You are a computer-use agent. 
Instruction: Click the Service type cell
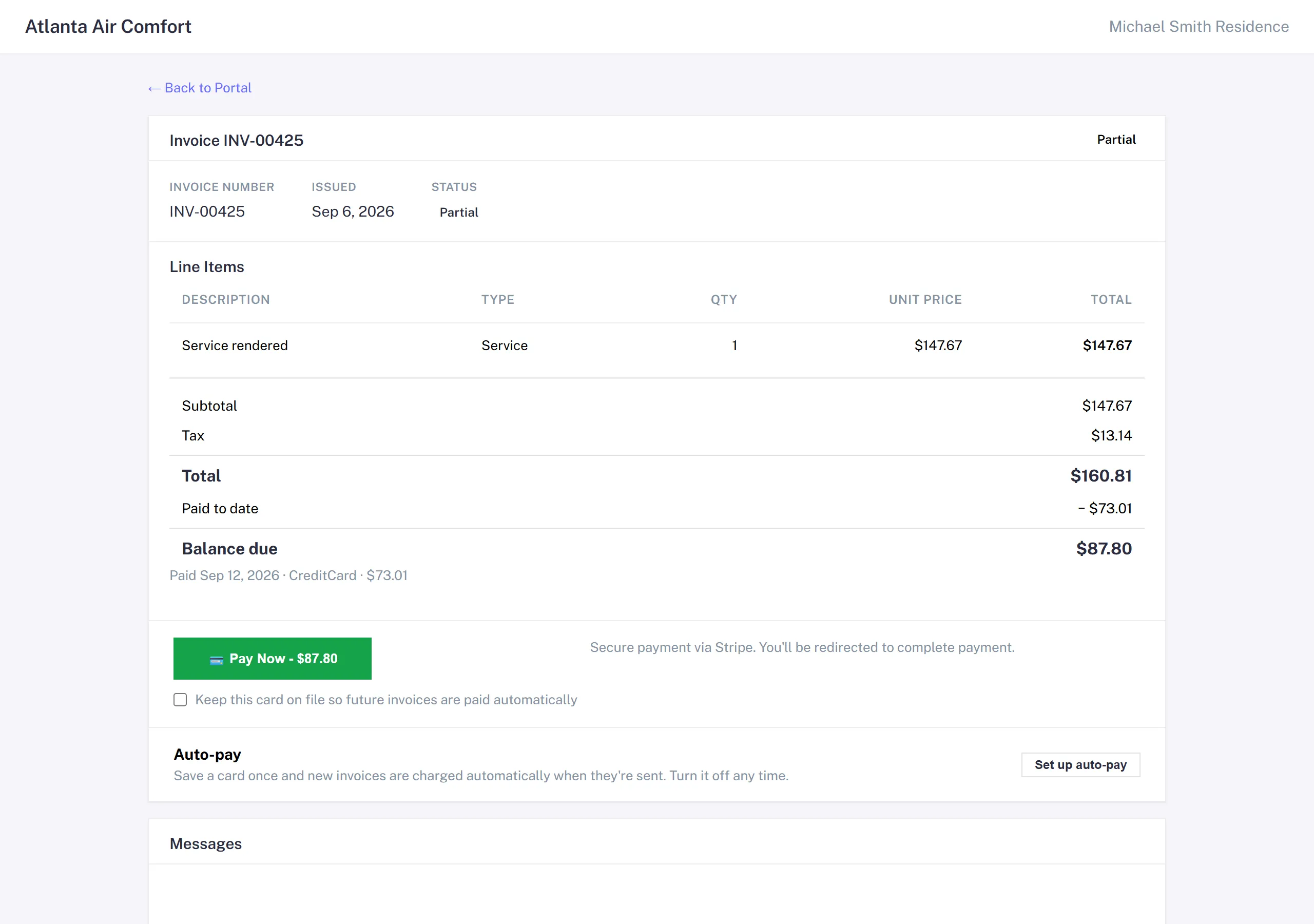coord(504,345)
